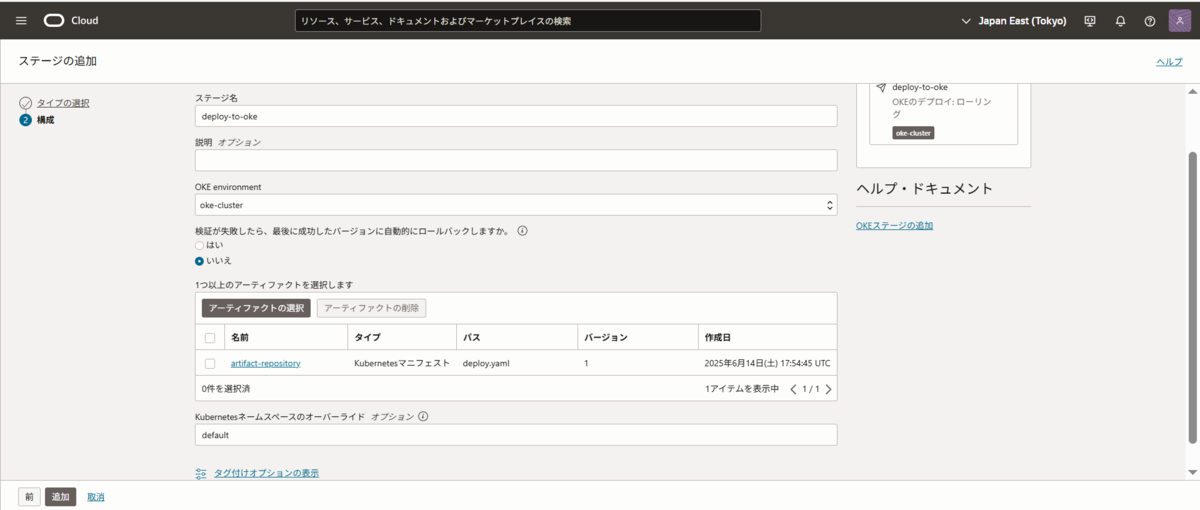Image resolution: width=1200 pixels, height=510 pixels.
Task: Click the '1アイテムを表示中' text
Action: pyautogui.click(x=742, y=389)
